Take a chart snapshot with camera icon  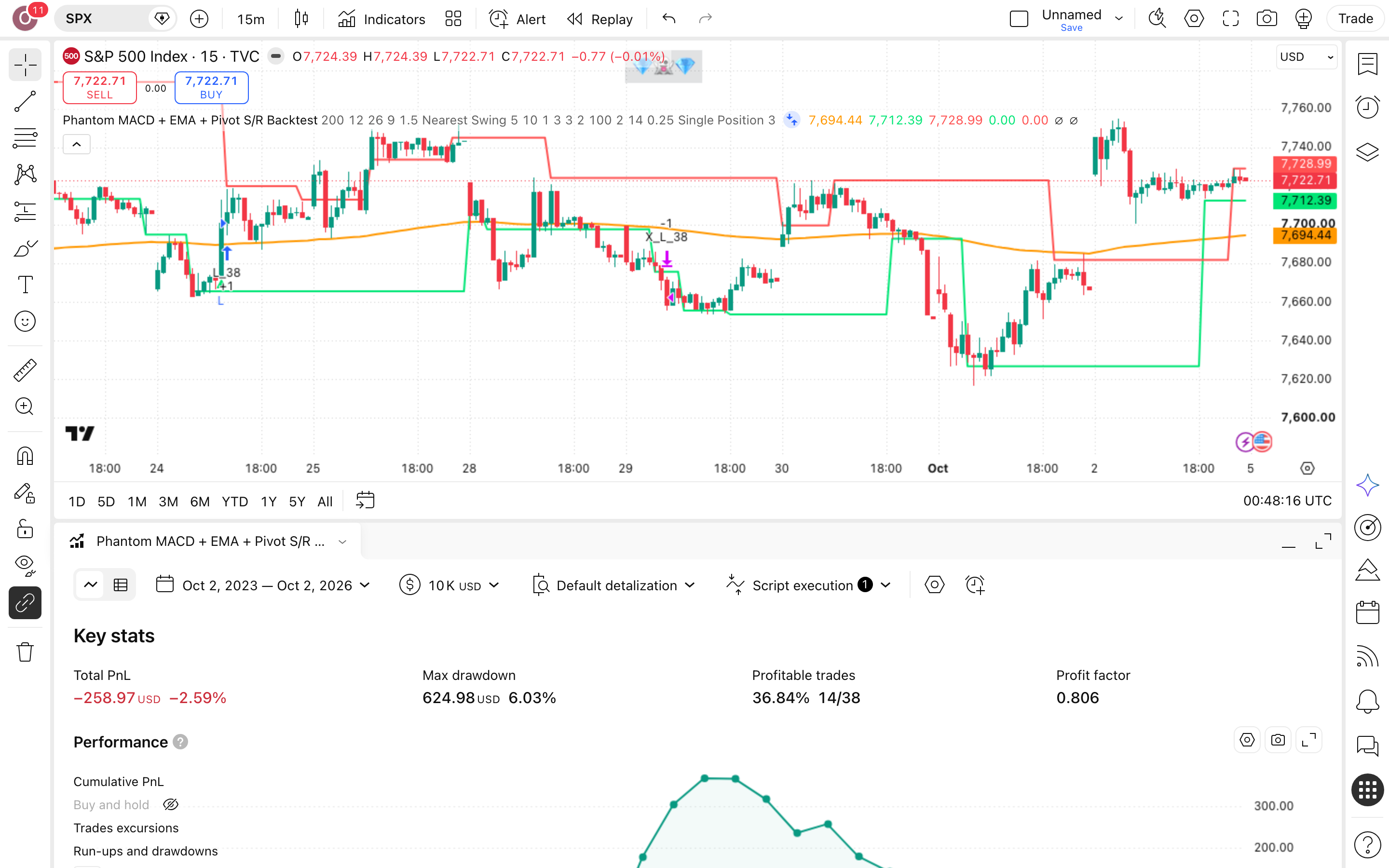(1267, 19)
